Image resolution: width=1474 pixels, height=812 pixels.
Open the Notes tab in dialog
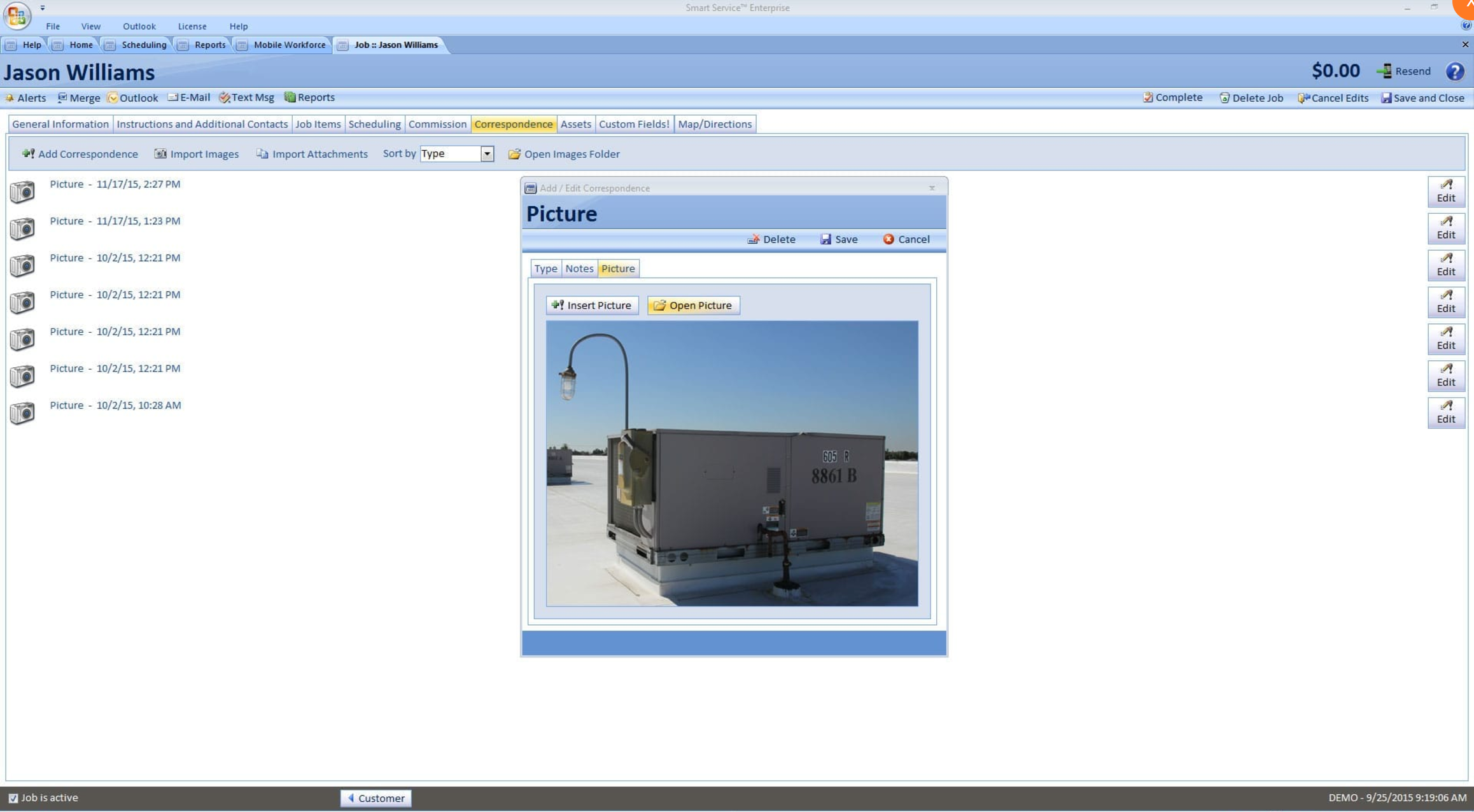coord(579,269)
